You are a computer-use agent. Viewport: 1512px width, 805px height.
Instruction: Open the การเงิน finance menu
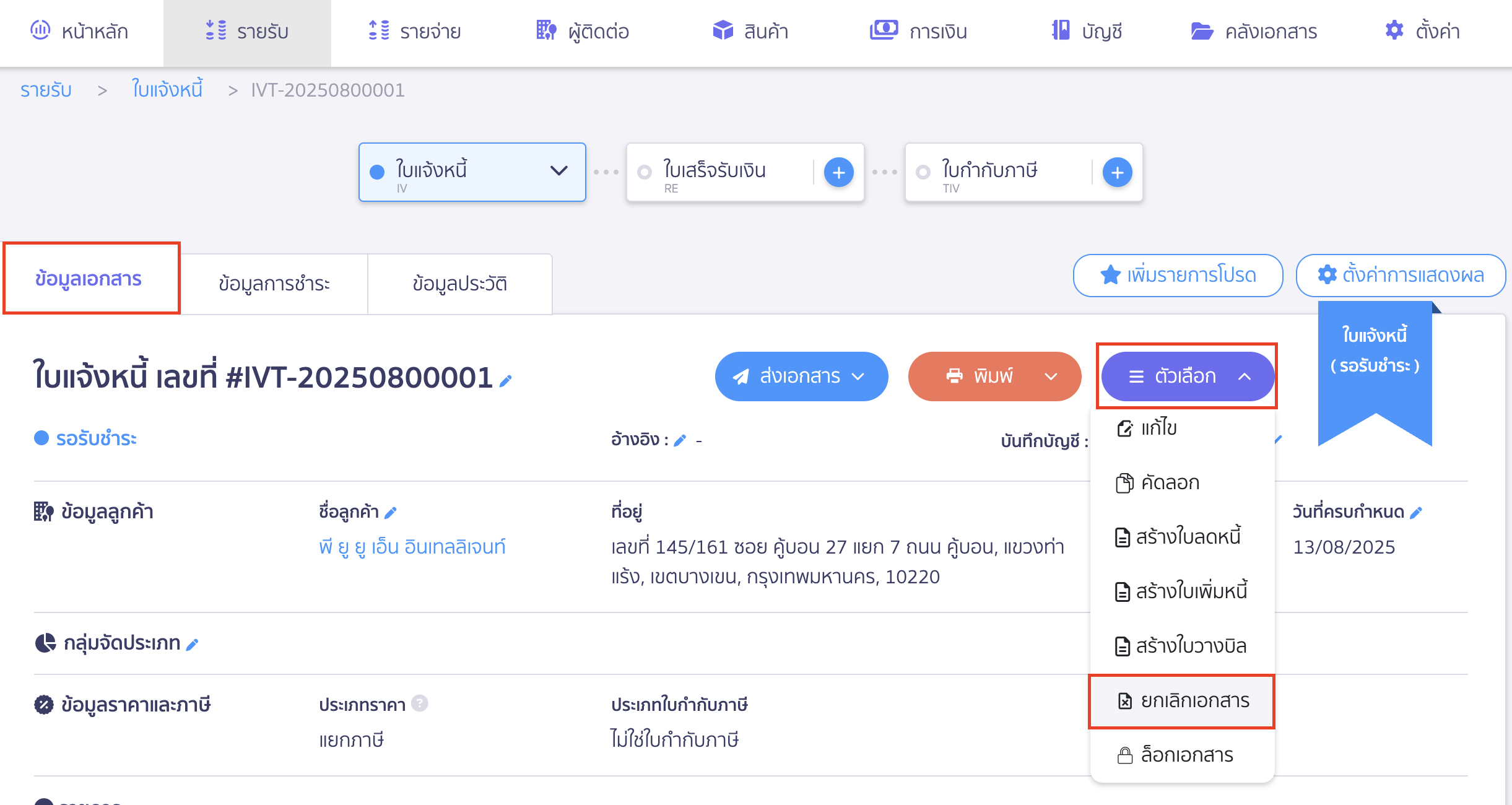click(918, 31)
